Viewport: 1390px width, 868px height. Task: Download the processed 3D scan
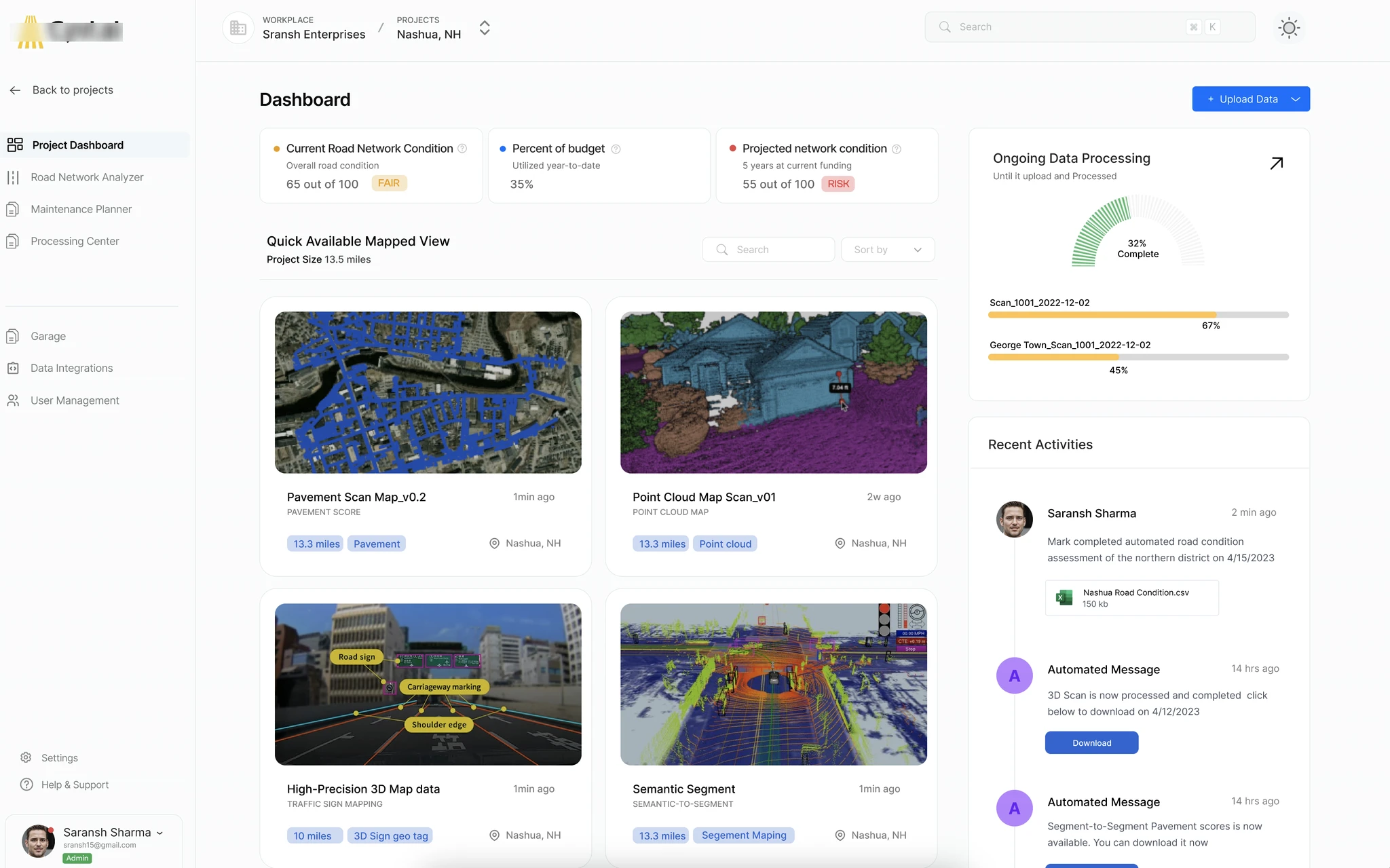pos(1091,742)
